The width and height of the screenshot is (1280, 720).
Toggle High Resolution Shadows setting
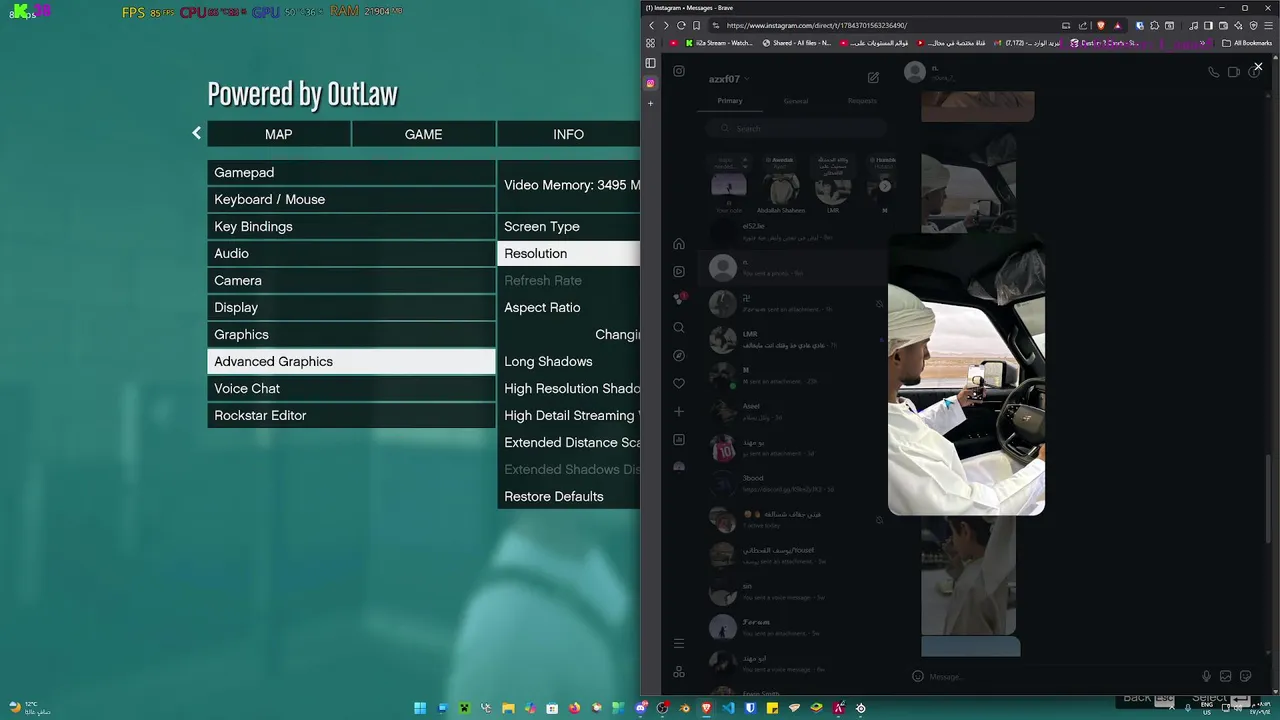click(568, 389)
